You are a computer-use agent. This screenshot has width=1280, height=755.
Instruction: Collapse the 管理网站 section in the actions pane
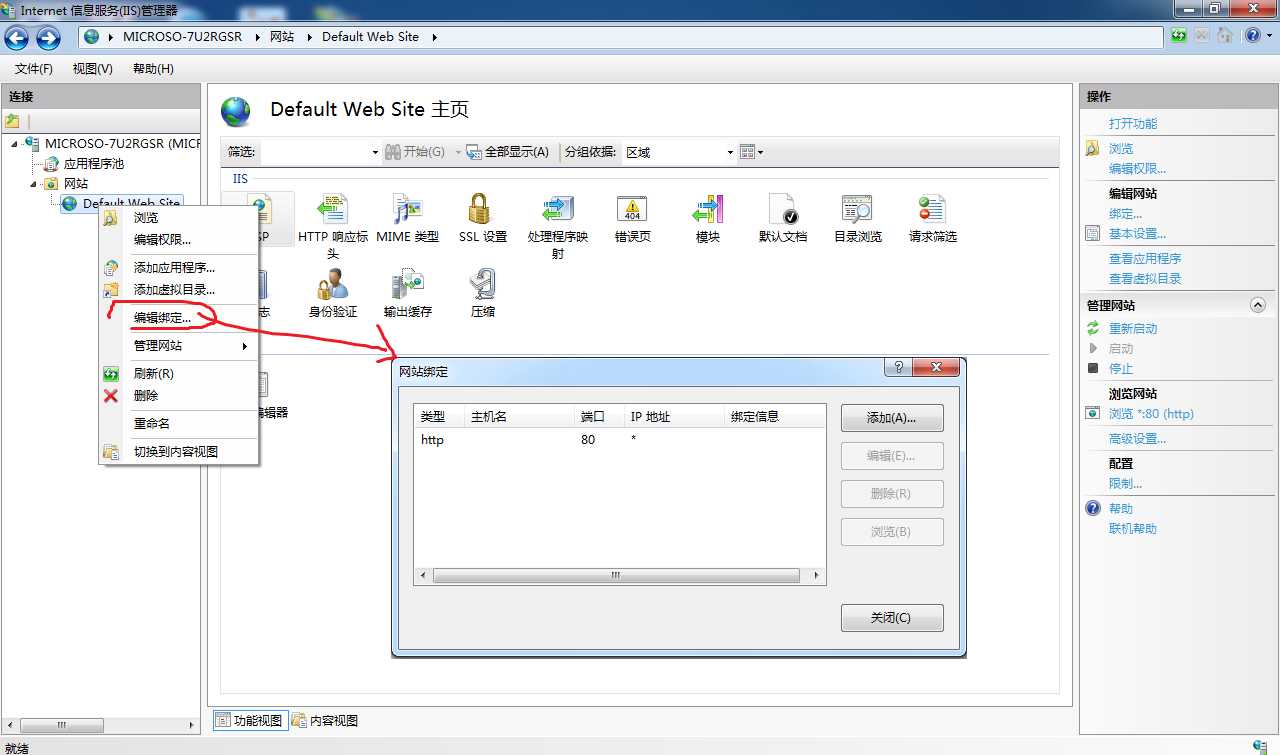(1258, 305)
